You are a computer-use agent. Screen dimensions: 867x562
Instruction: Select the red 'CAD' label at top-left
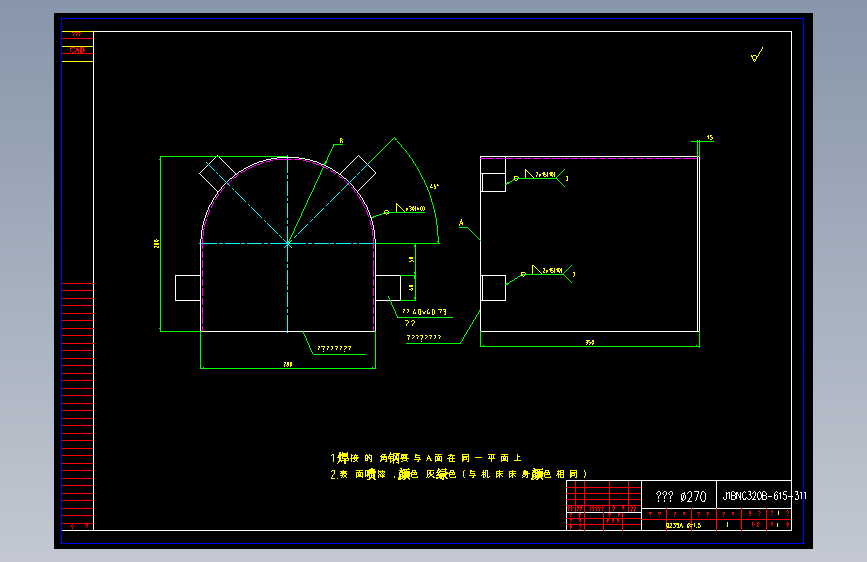point(77,50)
